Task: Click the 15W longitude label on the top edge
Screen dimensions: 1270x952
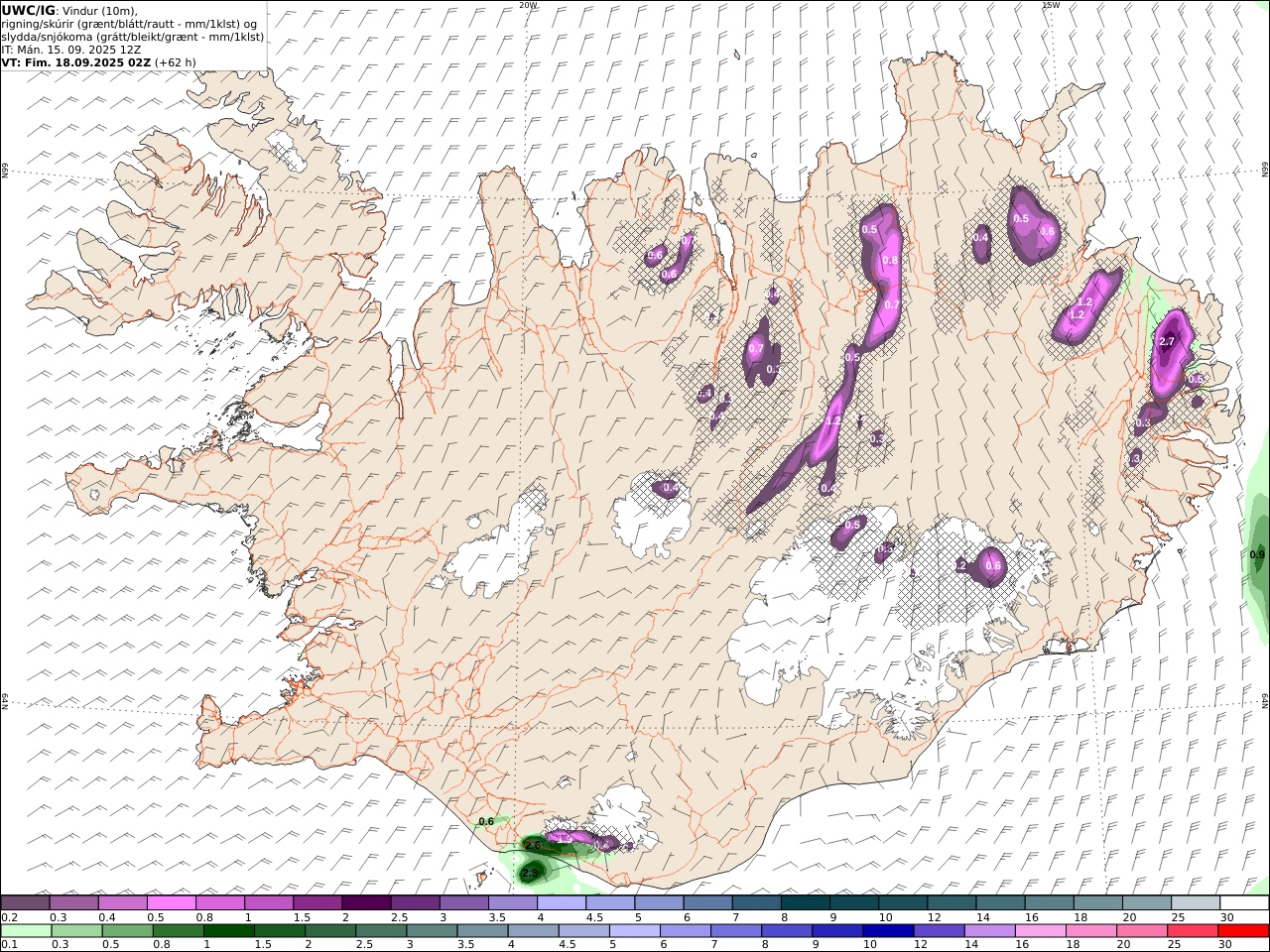Action: (1051, 5)
